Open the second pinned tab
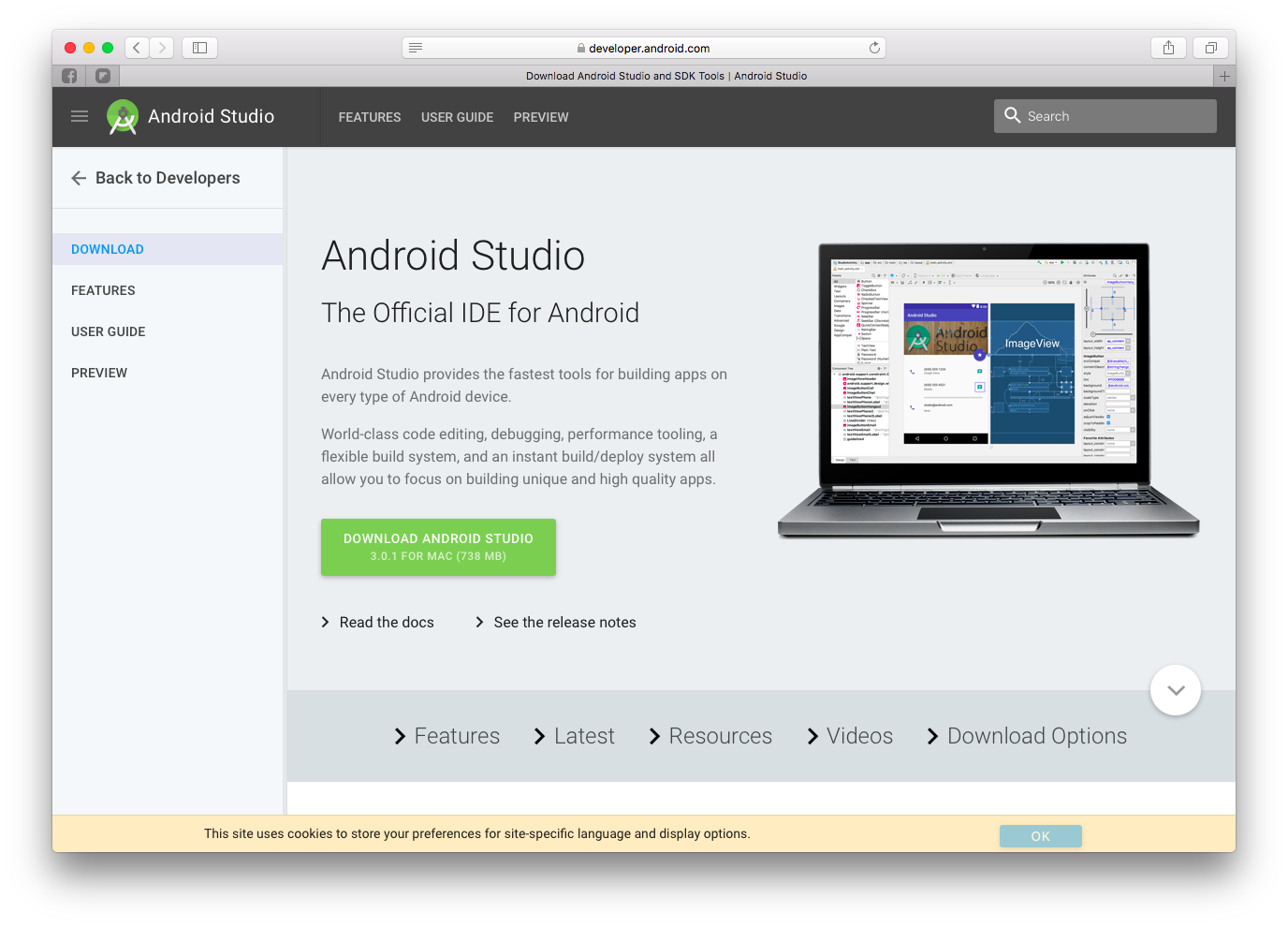 (x=103, y=76)
